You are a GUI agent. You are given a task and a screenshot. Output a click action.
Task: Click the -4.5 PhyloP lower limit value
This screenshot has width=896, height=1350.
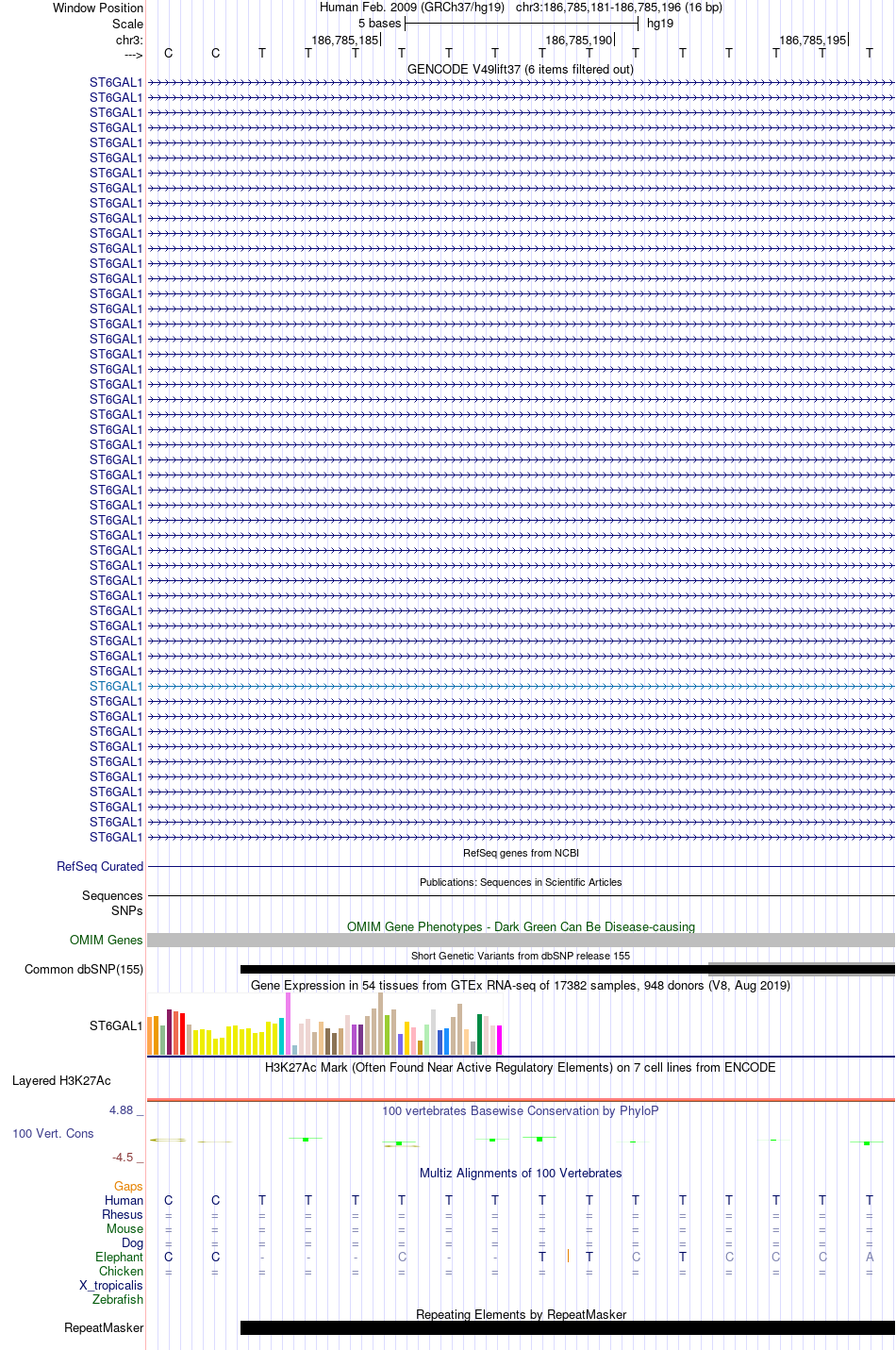123,1157
